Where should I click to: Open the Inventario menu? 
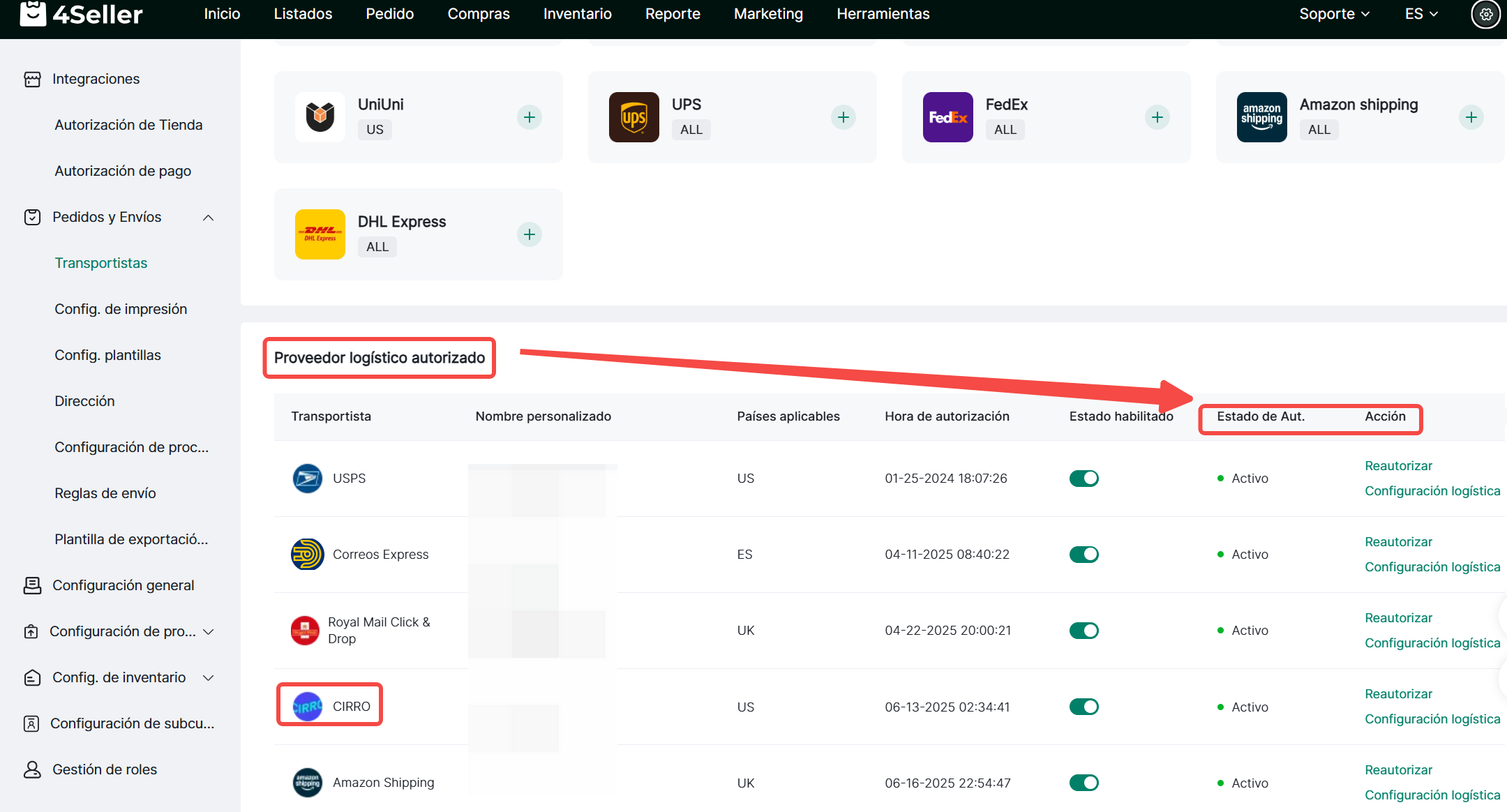click(x=577, y=14)
